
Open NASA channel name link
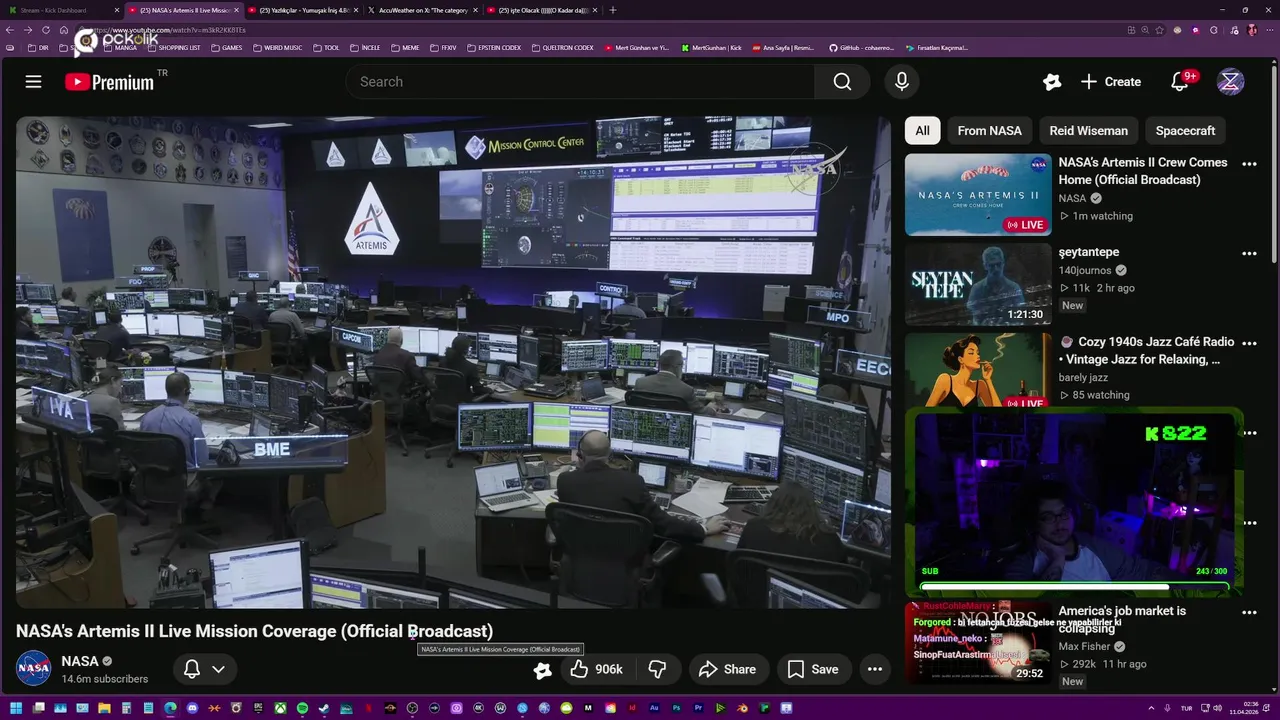[80, 661]
